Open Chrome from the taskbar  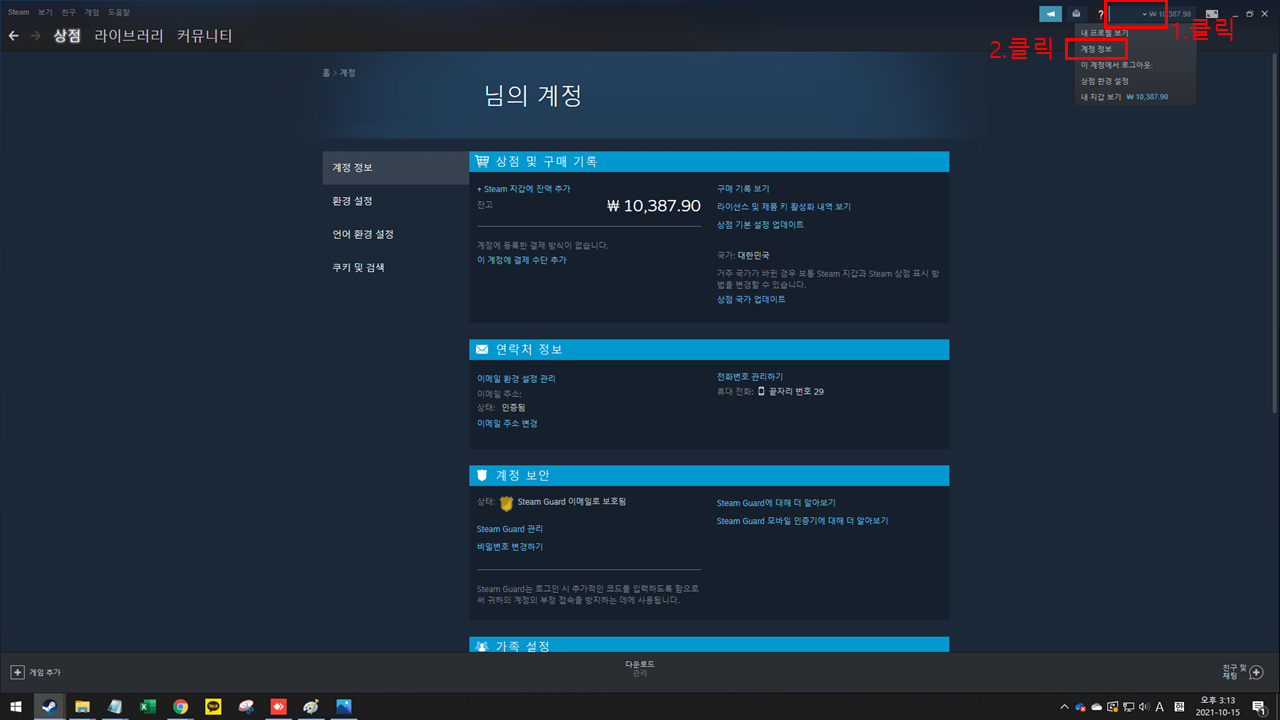180,707
